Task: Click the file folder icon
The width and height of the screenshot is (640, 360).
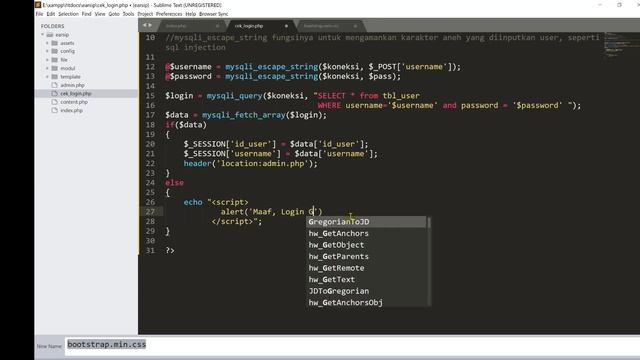Action: 55,60
